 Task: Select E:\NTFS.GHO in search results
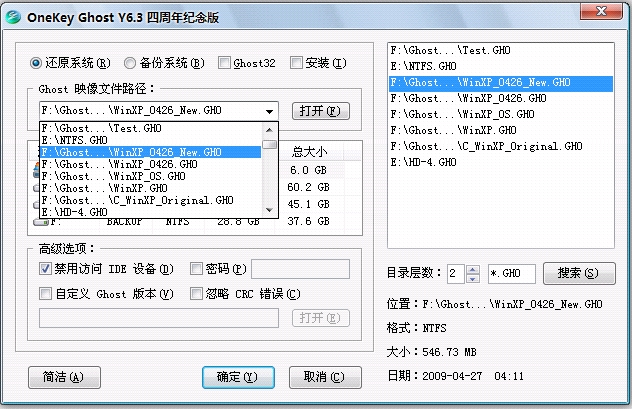pyautogui.click(x=501, y=66)
